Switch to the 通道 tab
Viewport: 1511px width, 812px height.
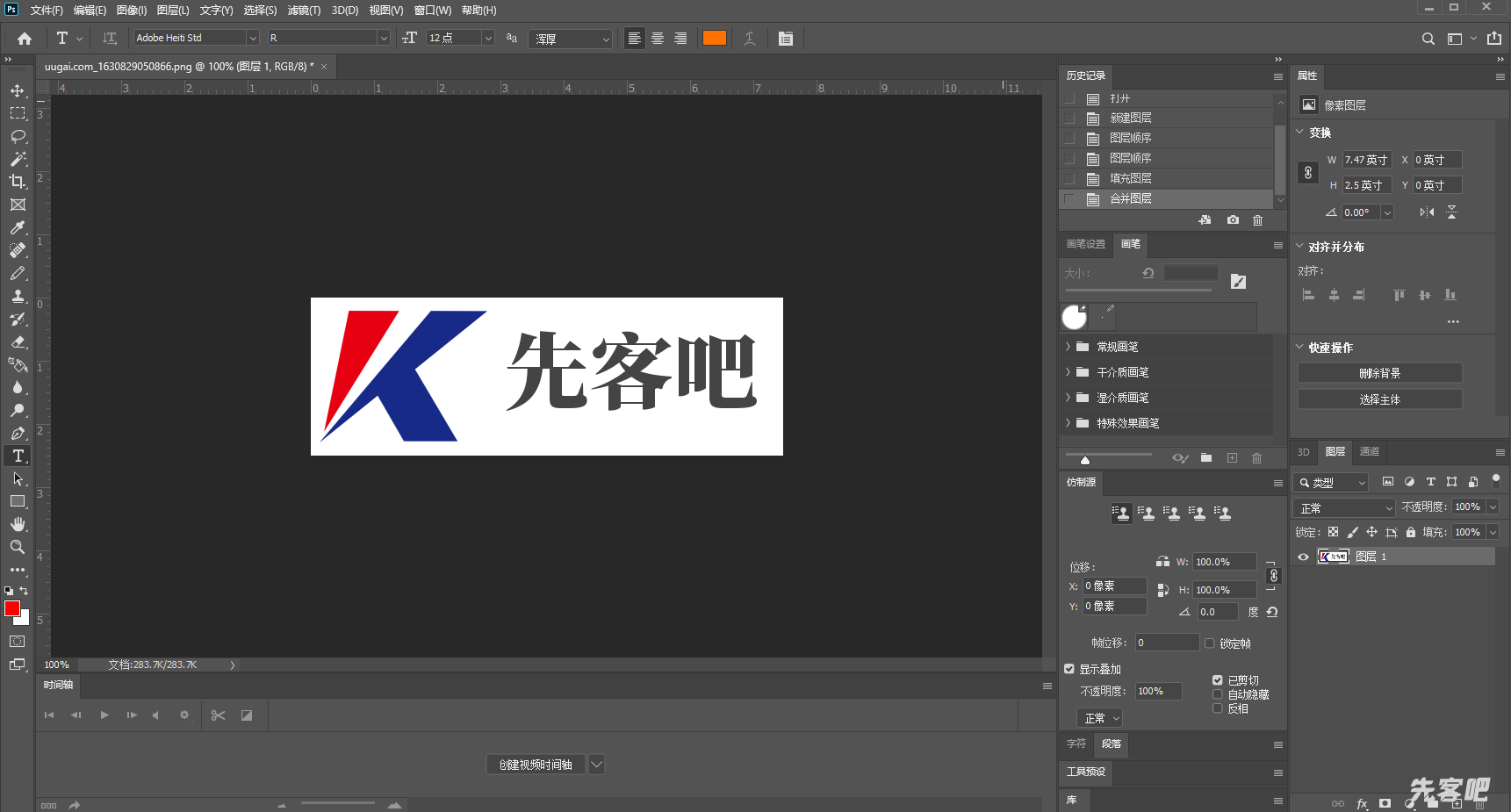[1369, 451]
